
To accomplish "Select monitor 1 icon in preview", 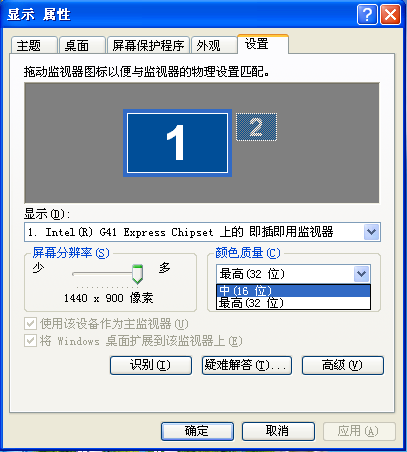I will point(177,143).
